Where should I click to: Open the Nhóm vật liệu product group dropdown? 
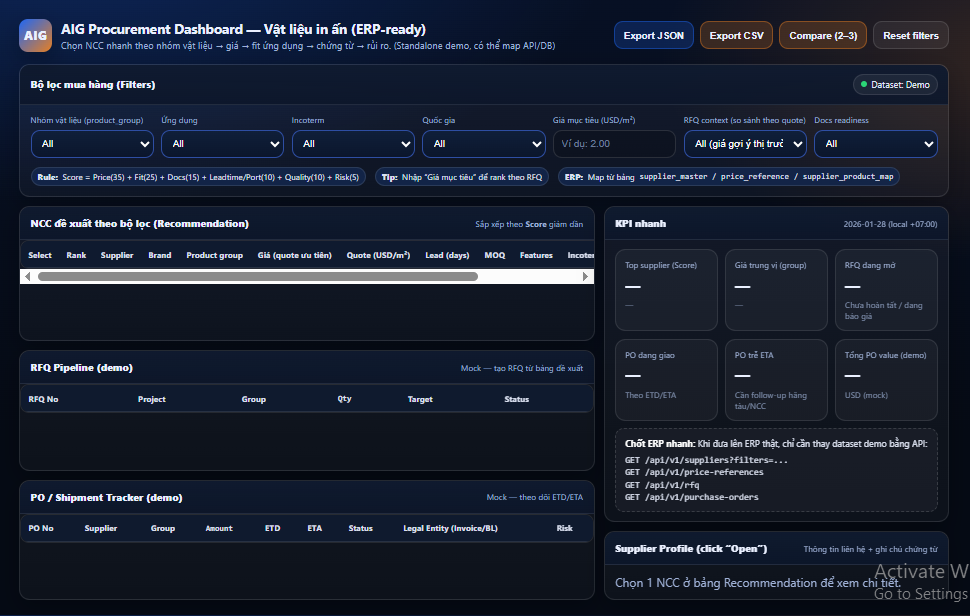(x=92, y=144)
